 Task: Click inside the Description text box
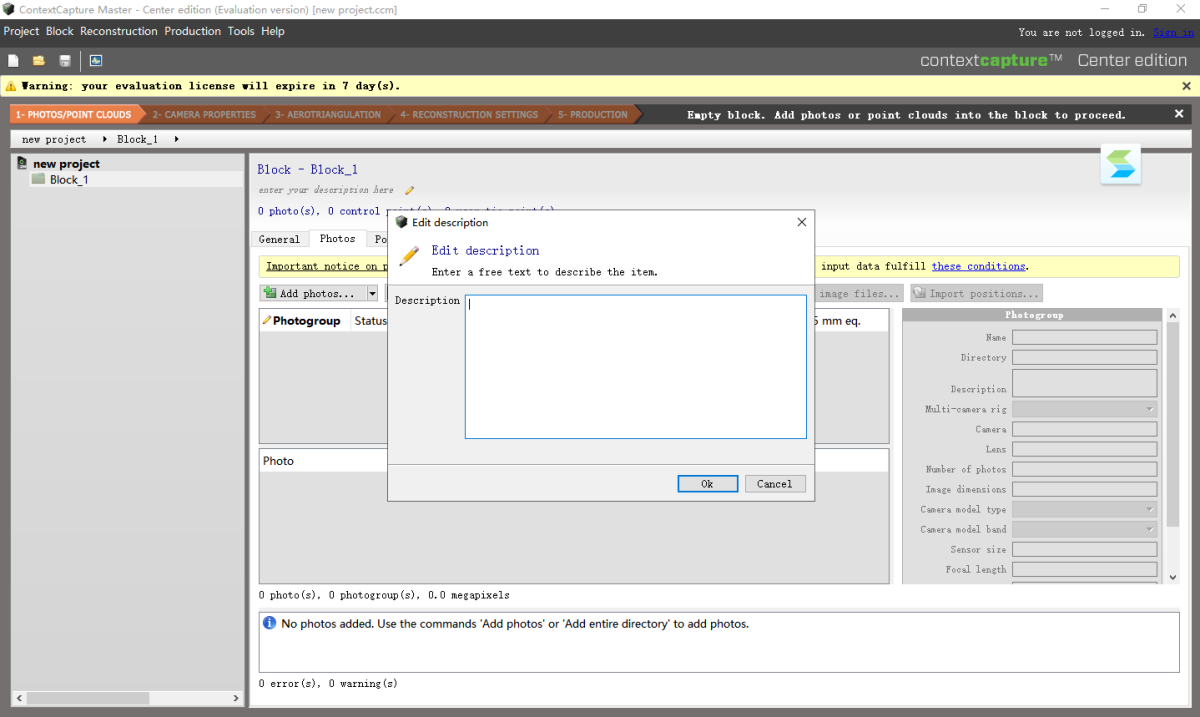(x=635, y=365)
